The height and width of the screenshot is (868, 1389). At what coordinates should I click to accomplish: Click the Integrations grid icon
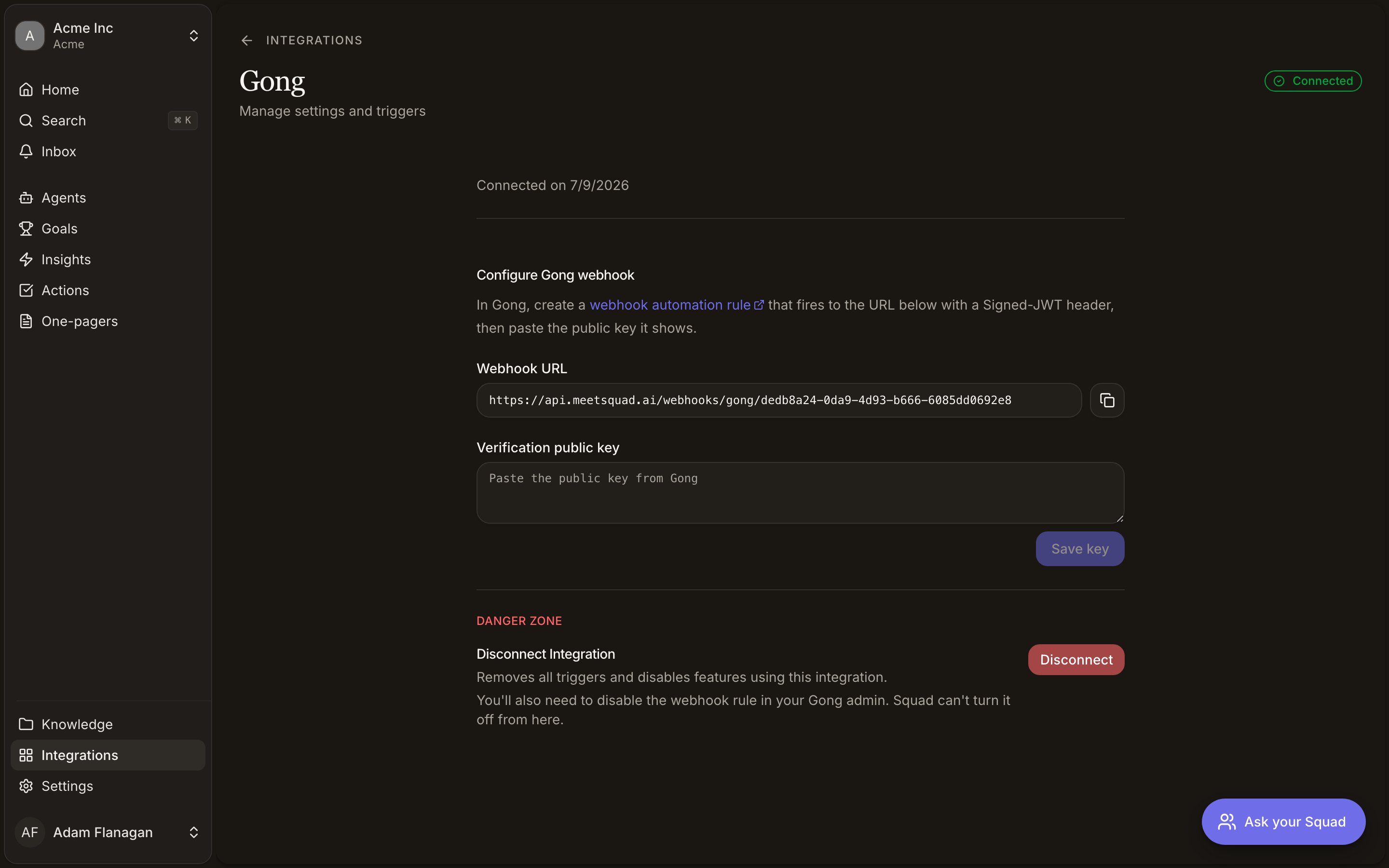26,756
